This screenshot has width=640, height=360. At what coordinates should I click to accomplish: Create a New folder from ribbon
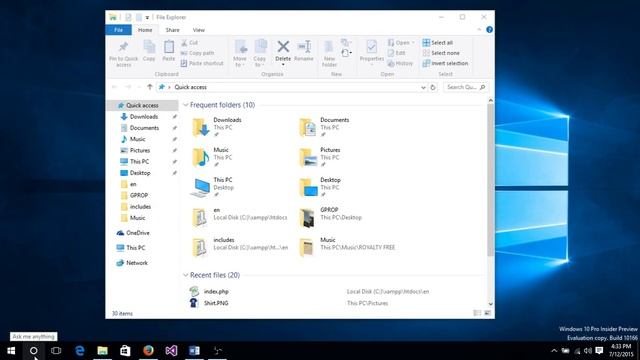click(x=329, y=53)
